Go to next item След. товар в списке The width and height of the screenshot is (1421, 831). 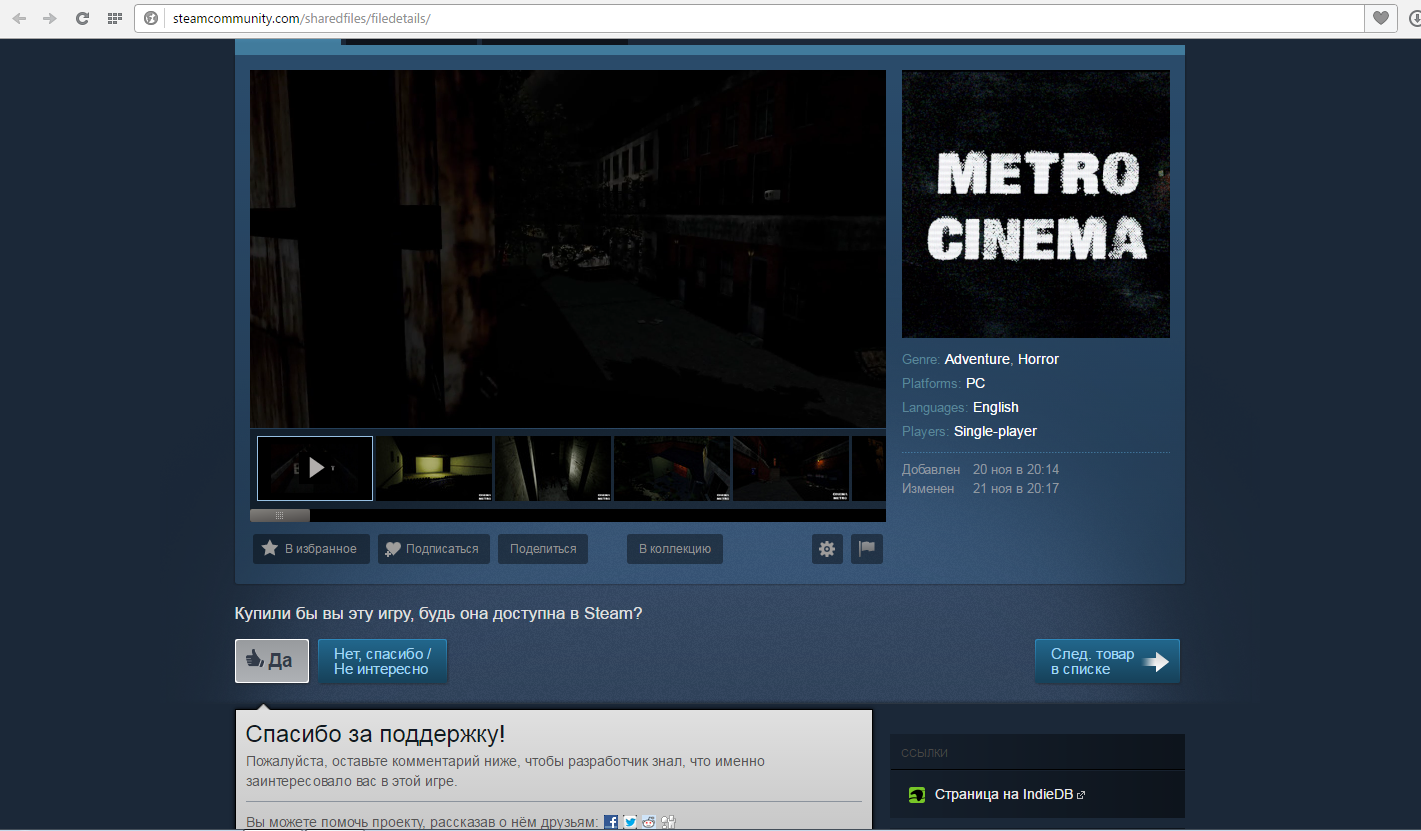[1107, 661]
